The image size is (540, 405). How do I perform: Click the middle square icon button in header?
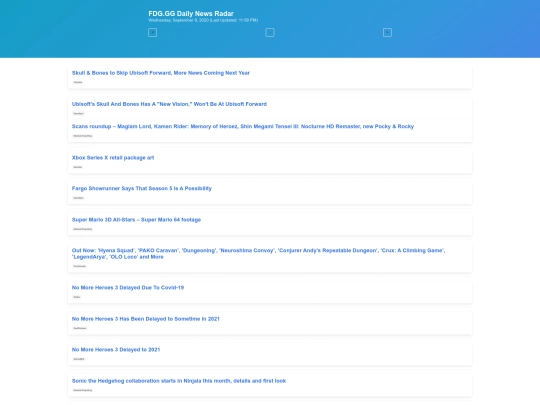pyautogui.click(x=270, y=32)
